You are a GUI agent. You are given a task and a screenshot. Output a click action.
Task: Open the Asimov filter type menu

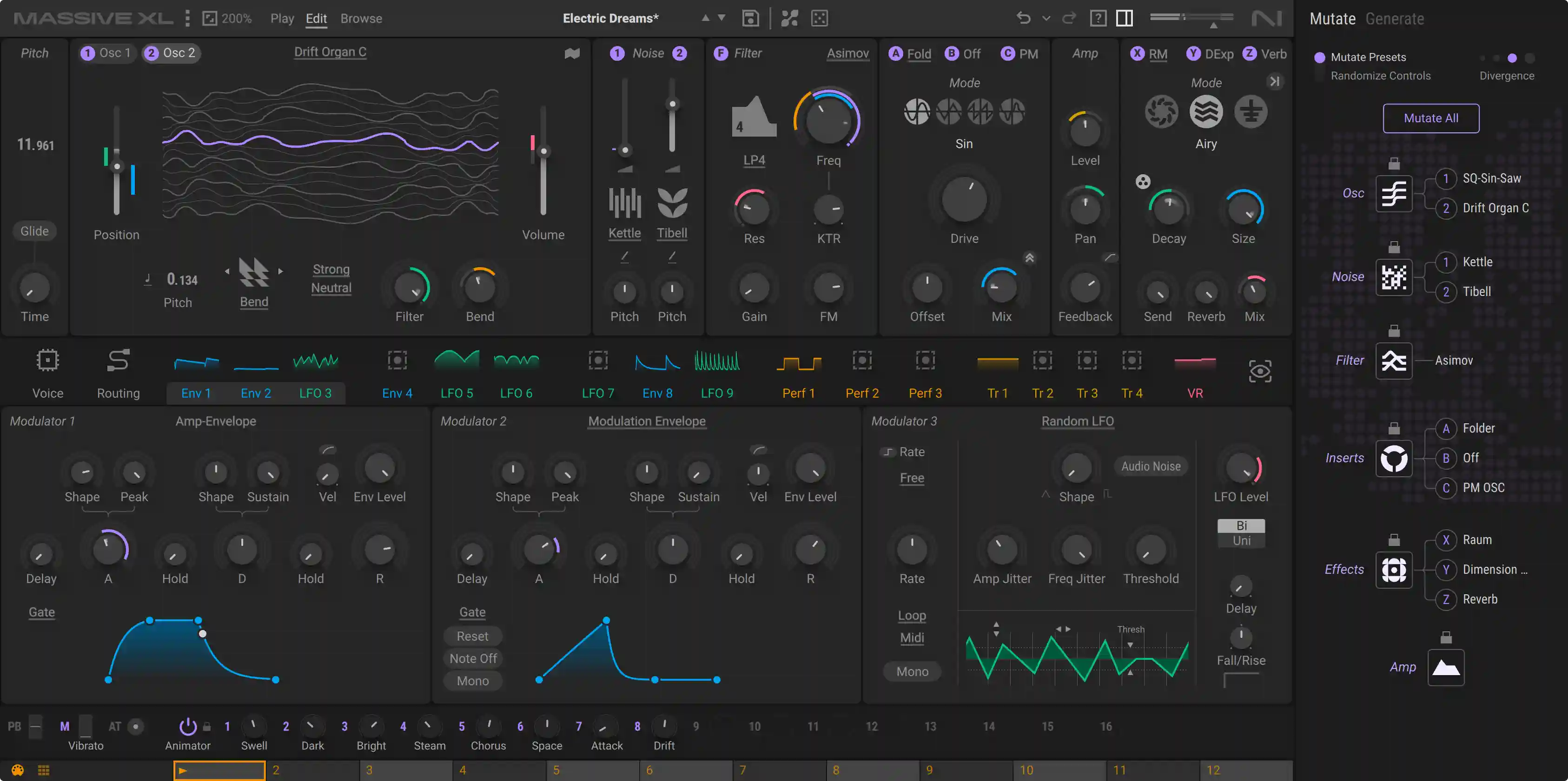847,53
